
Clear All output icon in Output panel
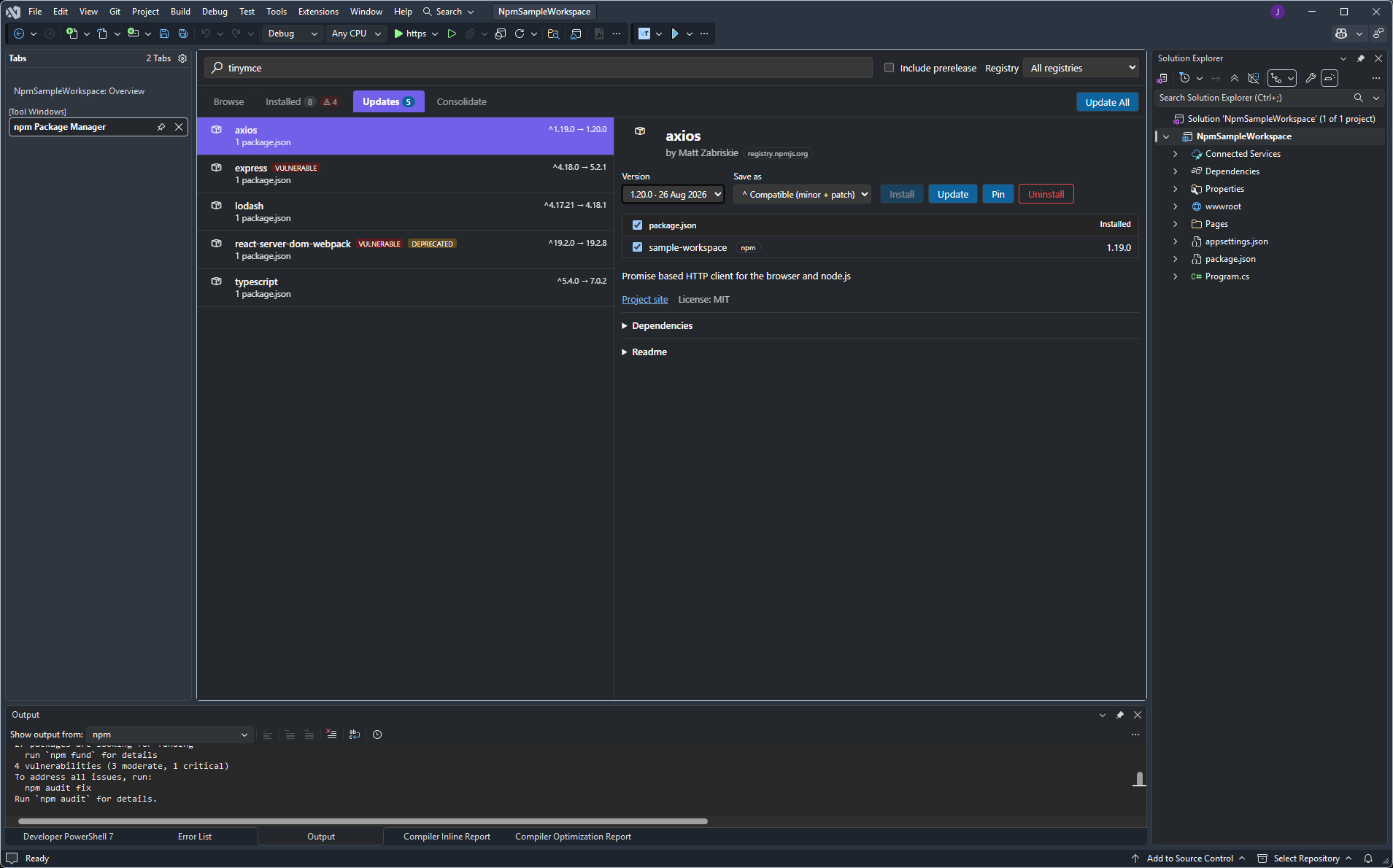tap(331, 735)
